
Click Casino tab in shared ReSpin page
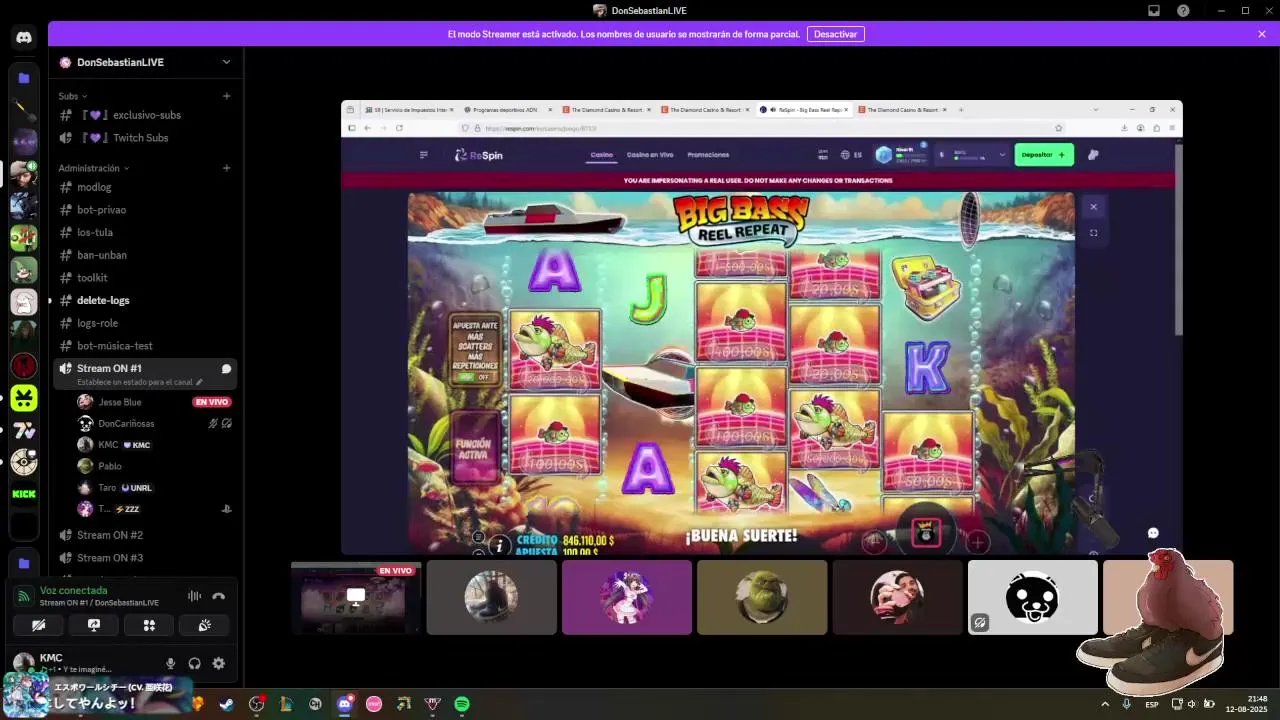(x=601, y=155)
